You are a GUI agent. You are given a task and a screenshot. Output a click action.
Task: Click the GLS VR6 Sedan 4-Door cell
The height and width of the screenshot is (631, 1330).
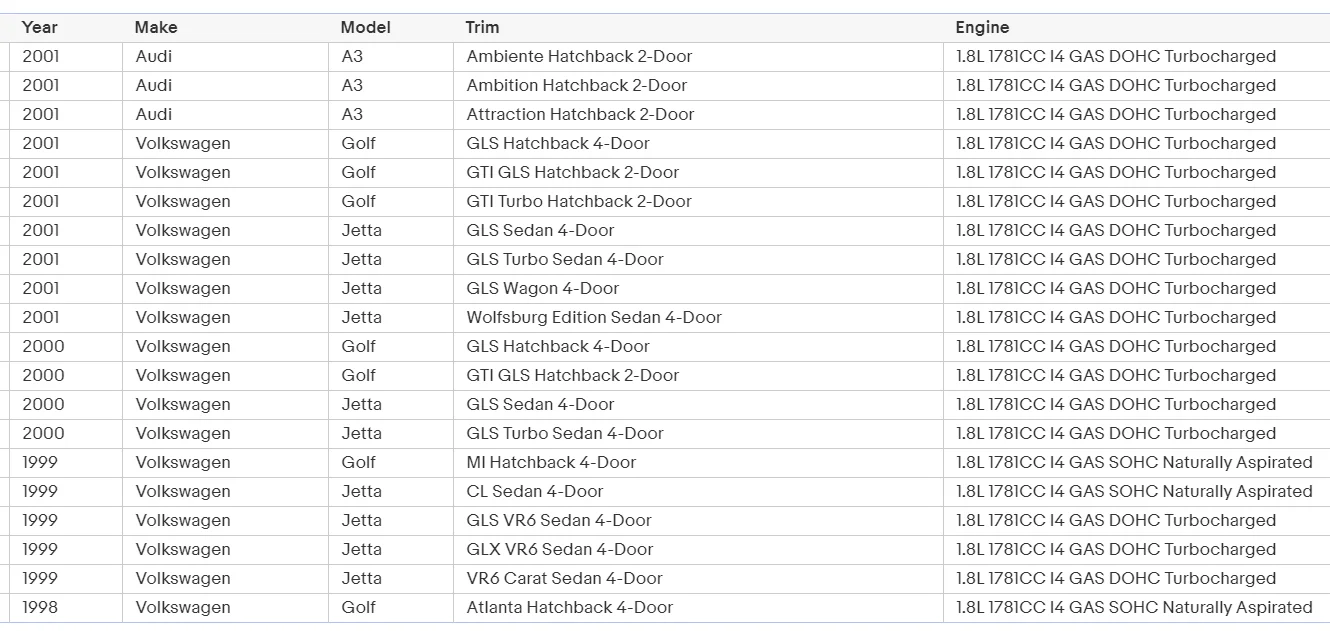coord(558,521)
